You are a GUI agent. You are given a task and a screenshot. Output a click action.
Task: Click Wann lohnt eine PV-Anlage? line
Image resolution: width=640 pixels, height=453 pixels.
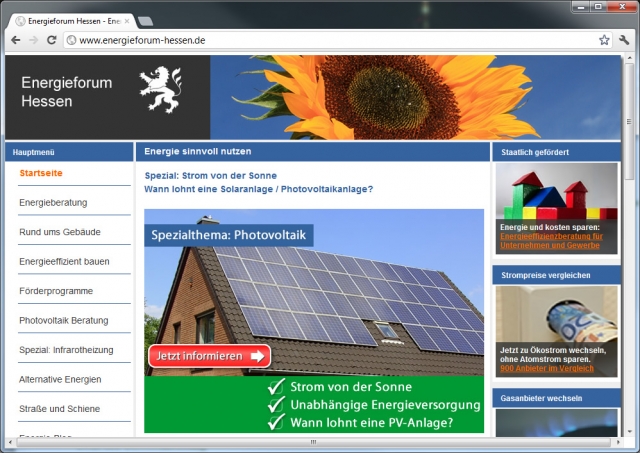click(360, 422)
